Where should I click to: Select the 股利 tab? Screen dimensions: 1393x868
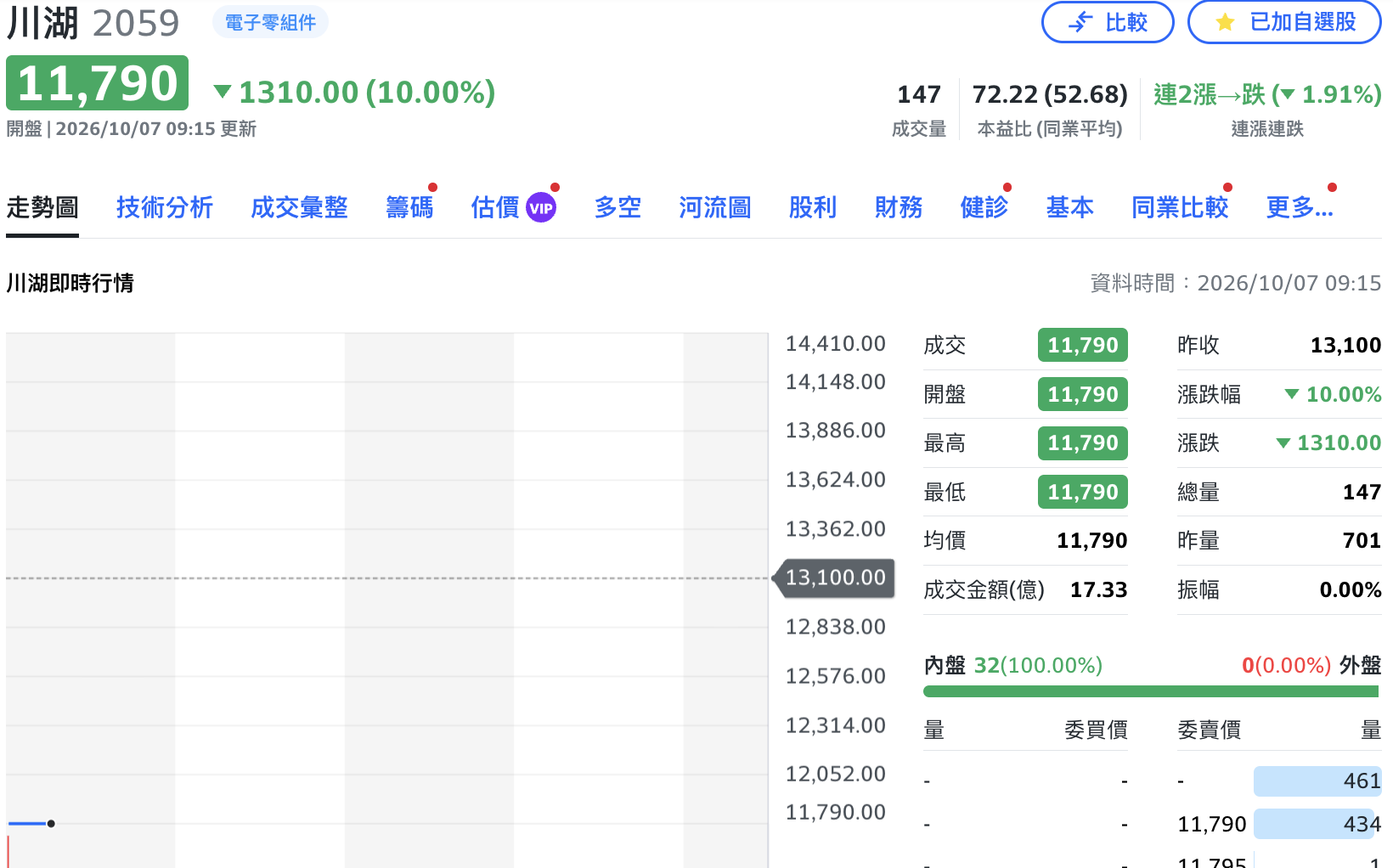point(813,207)
